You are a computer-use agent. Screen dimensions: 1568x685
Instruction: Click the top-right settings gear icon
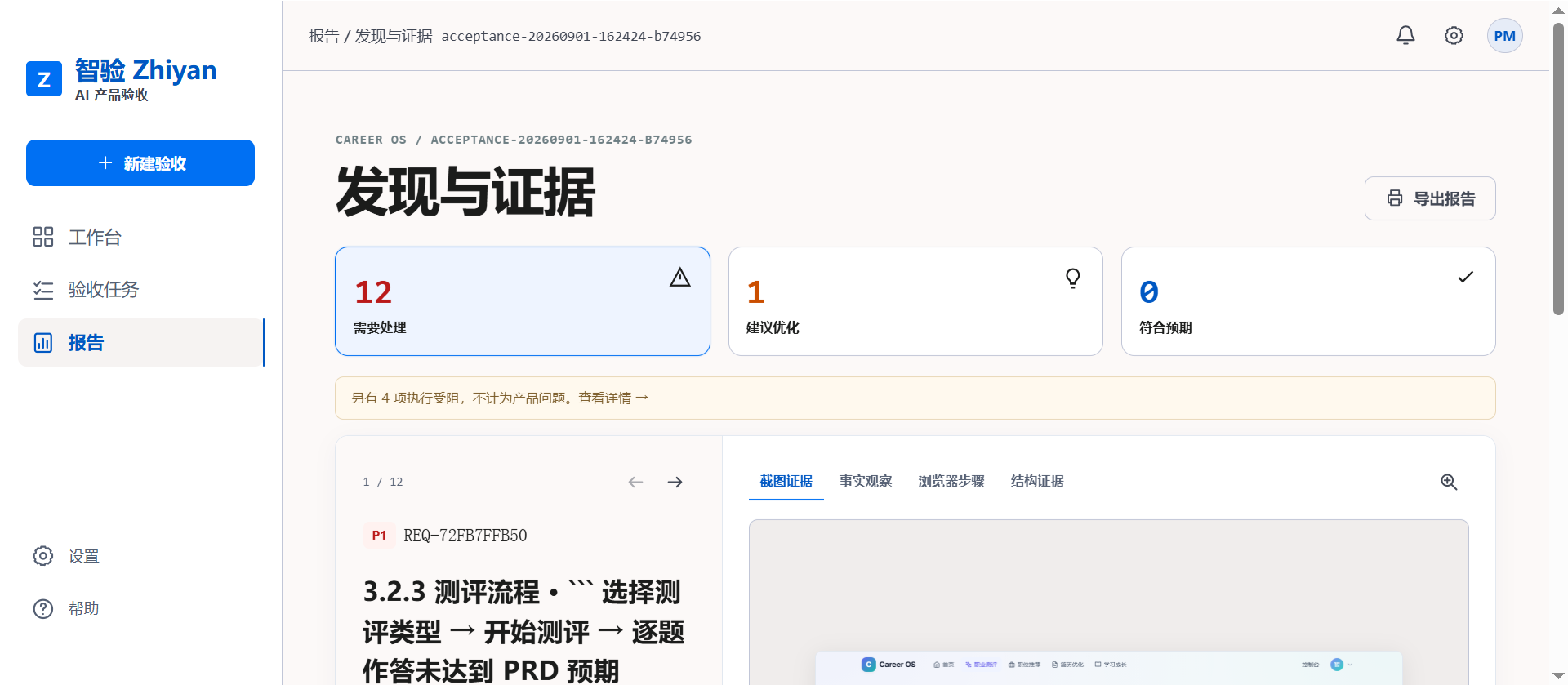click(1454, 35)
